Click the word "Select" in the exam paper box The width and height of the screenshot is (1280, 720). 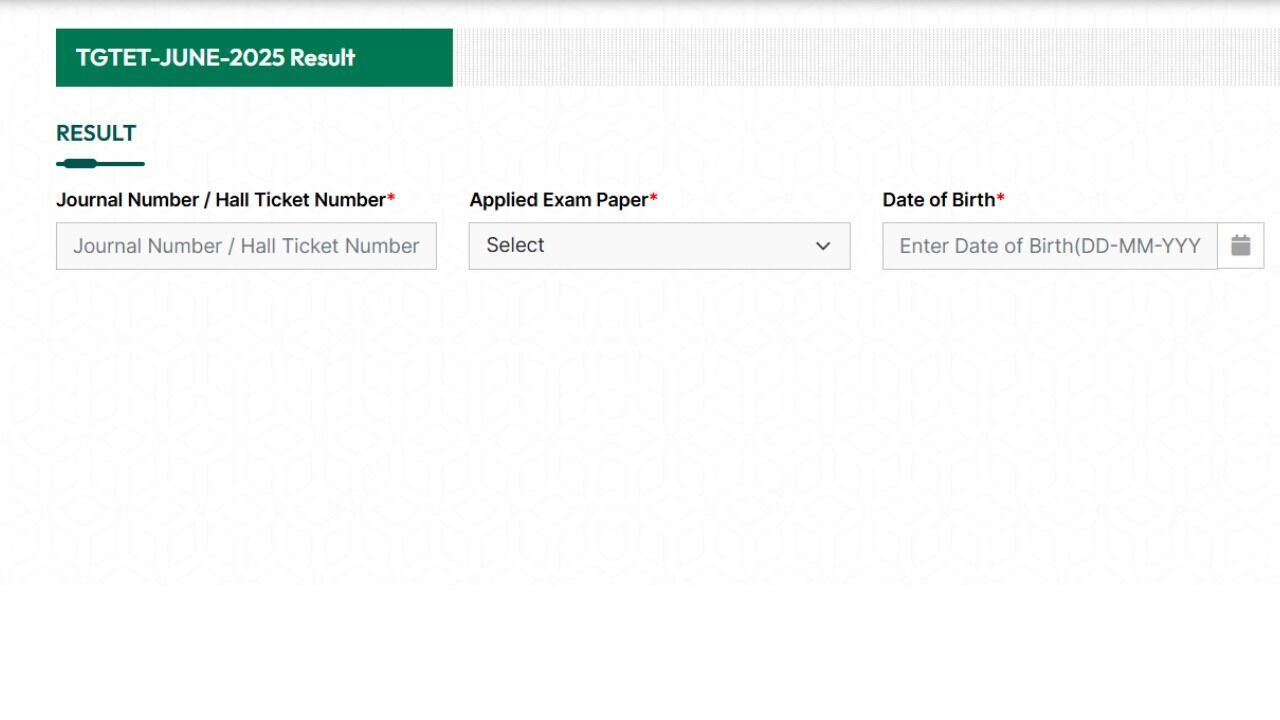click(515, 246)
